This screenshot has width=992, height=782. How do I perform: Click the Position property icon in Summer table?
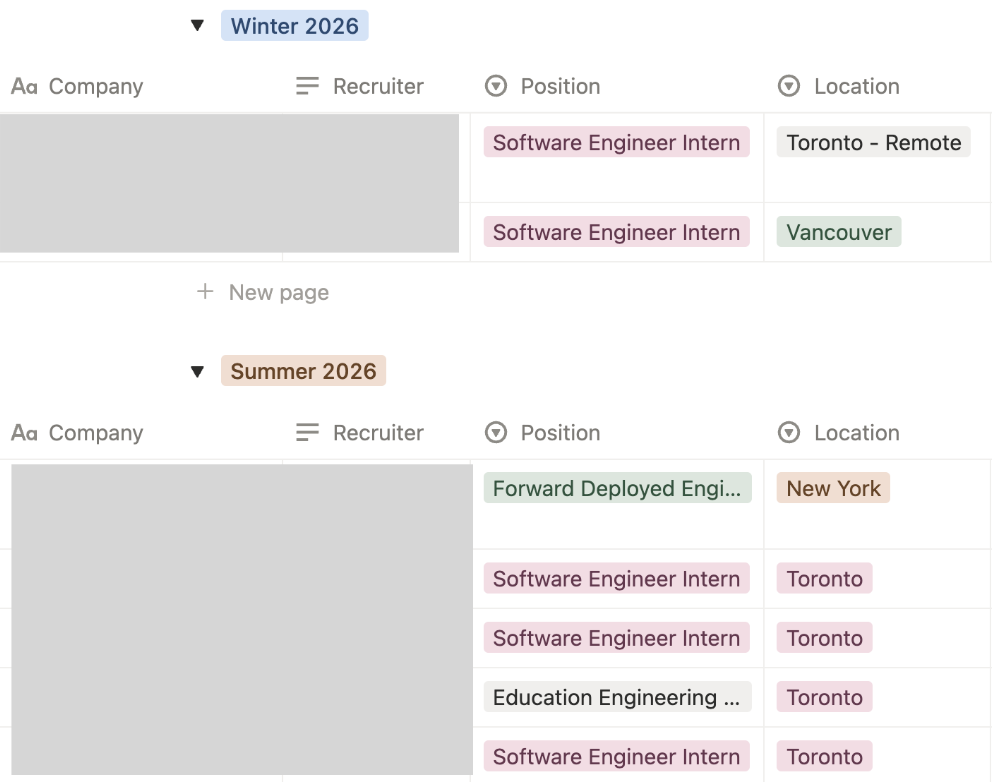click(496, 432)
